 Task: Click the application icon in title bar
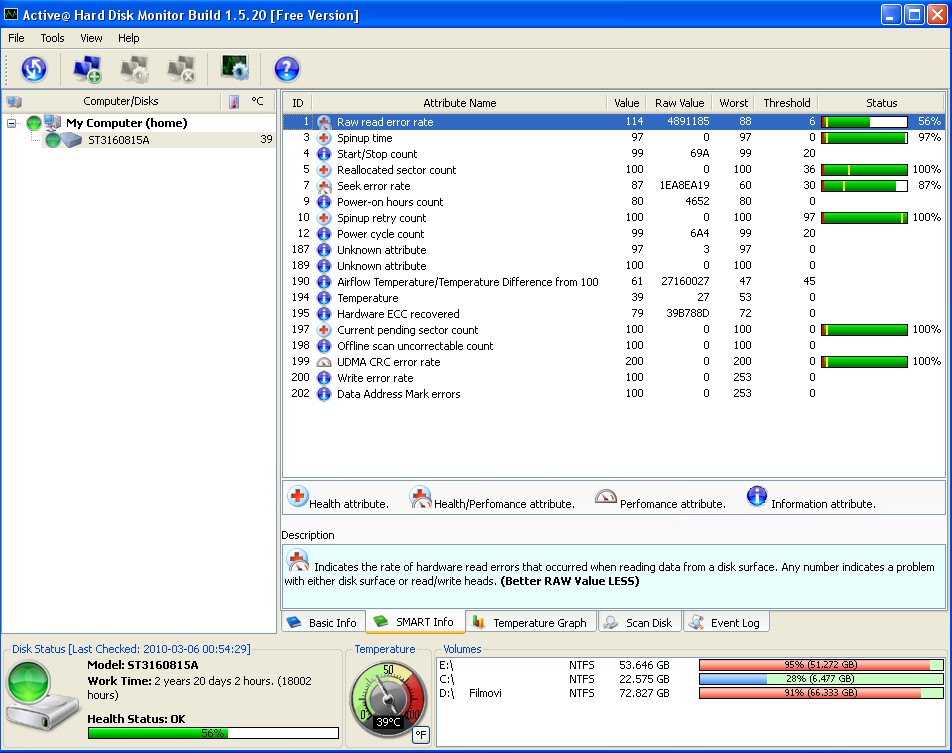(11, 14)
